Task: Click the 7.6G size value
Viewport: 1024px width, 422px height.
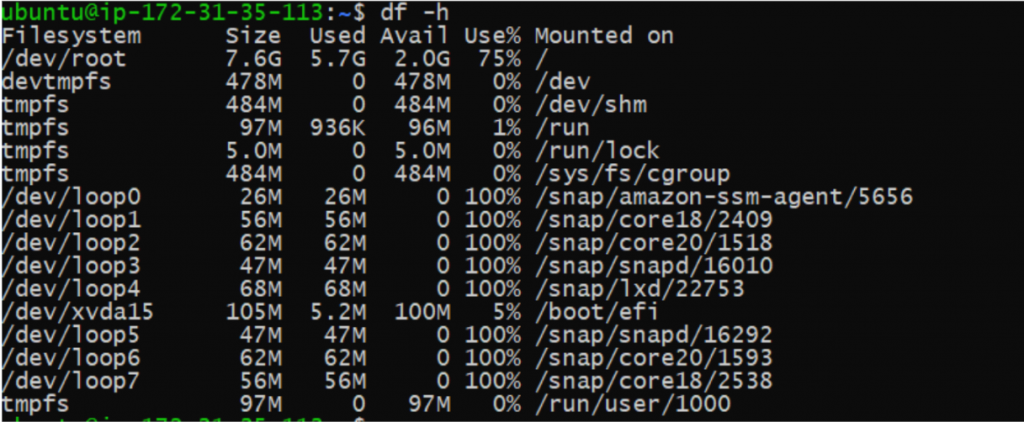Action: (x=253, y=59)
